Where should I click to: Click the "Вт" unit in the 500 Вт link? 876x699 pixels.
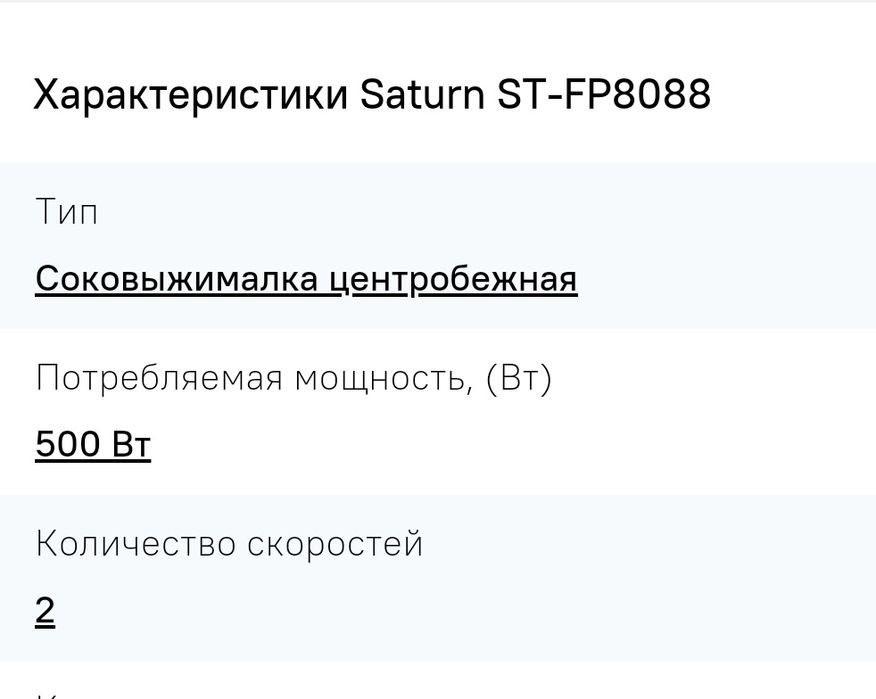(x=131, y=444)
